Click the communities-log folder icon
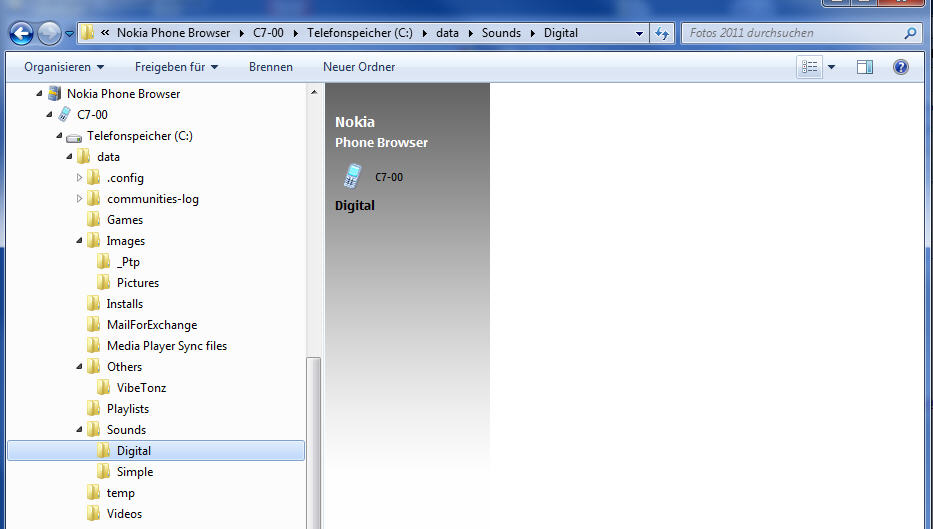Image resolution: width=933 pixels, height=529 pixels. coord(93,198)
